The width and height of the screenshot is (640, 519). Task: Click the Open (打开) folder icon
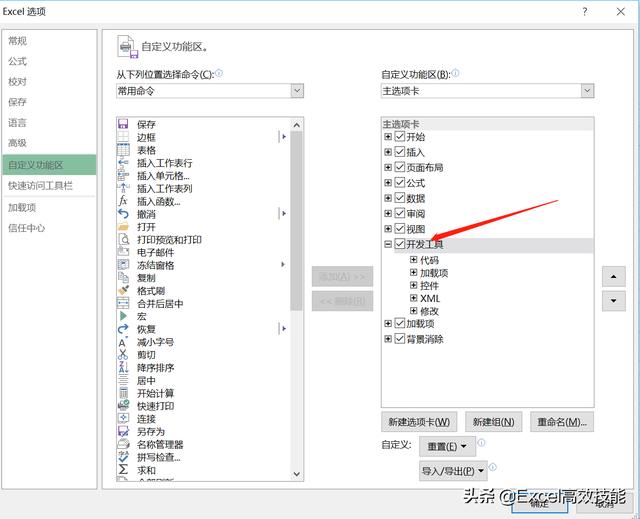point(123,226)
